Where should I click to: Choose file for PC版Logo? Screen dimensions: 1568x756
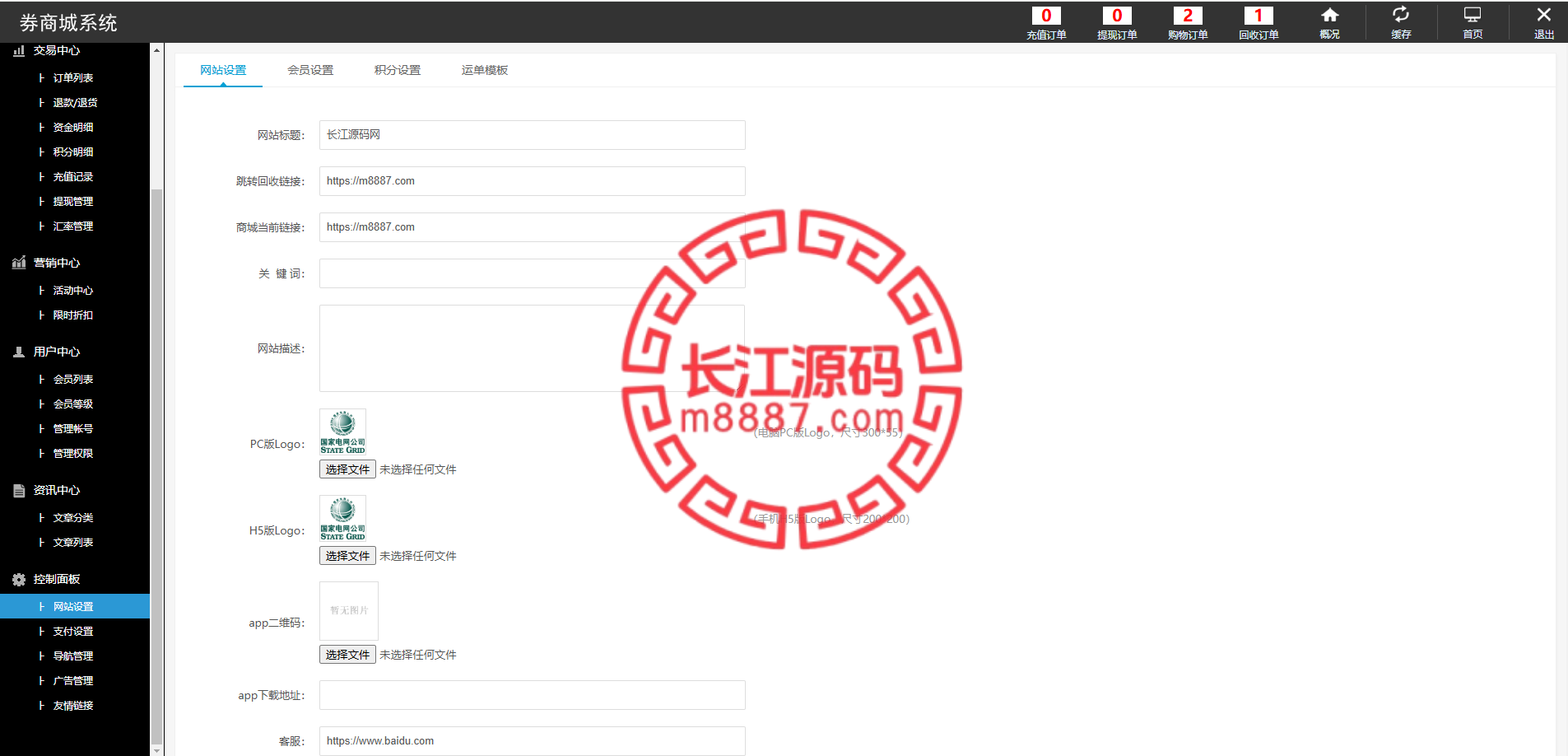[x=347, y=469]
